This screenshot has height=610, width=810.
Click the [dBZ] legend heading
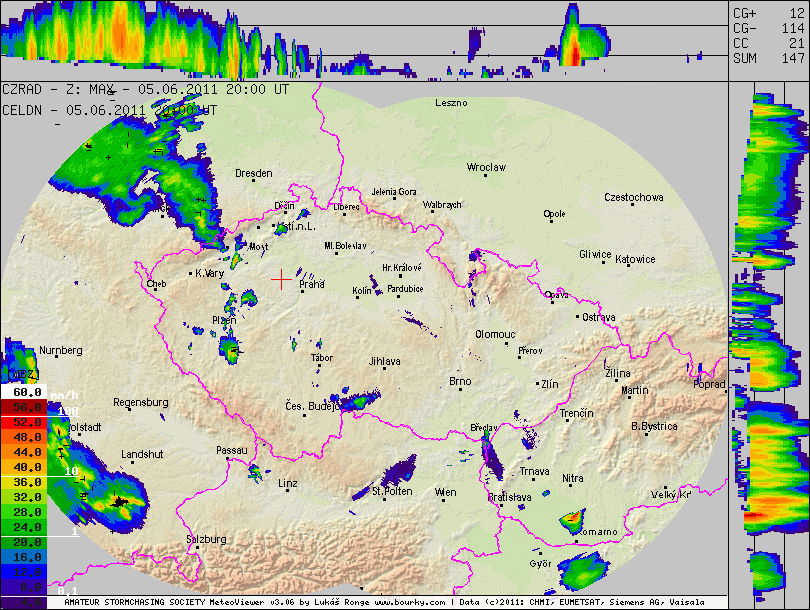coord(23,374)
